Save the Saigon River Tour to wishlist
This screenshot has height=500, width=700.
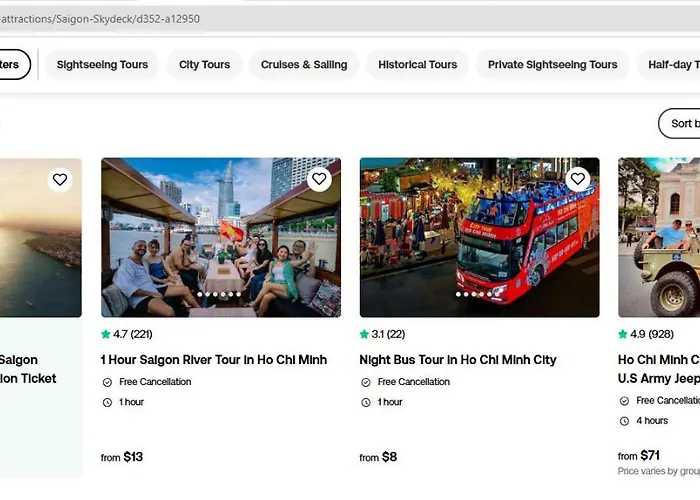pyautogui.click(x=319, y=179)
